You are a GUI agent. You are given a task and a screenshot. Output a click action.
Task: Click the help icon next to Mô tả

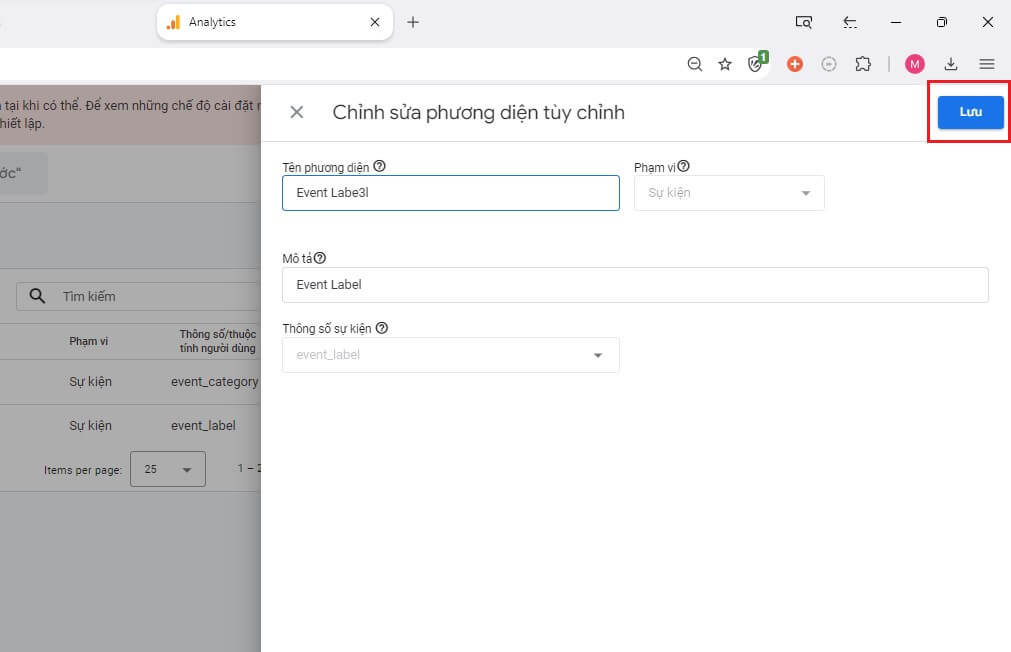coord(319,256)
